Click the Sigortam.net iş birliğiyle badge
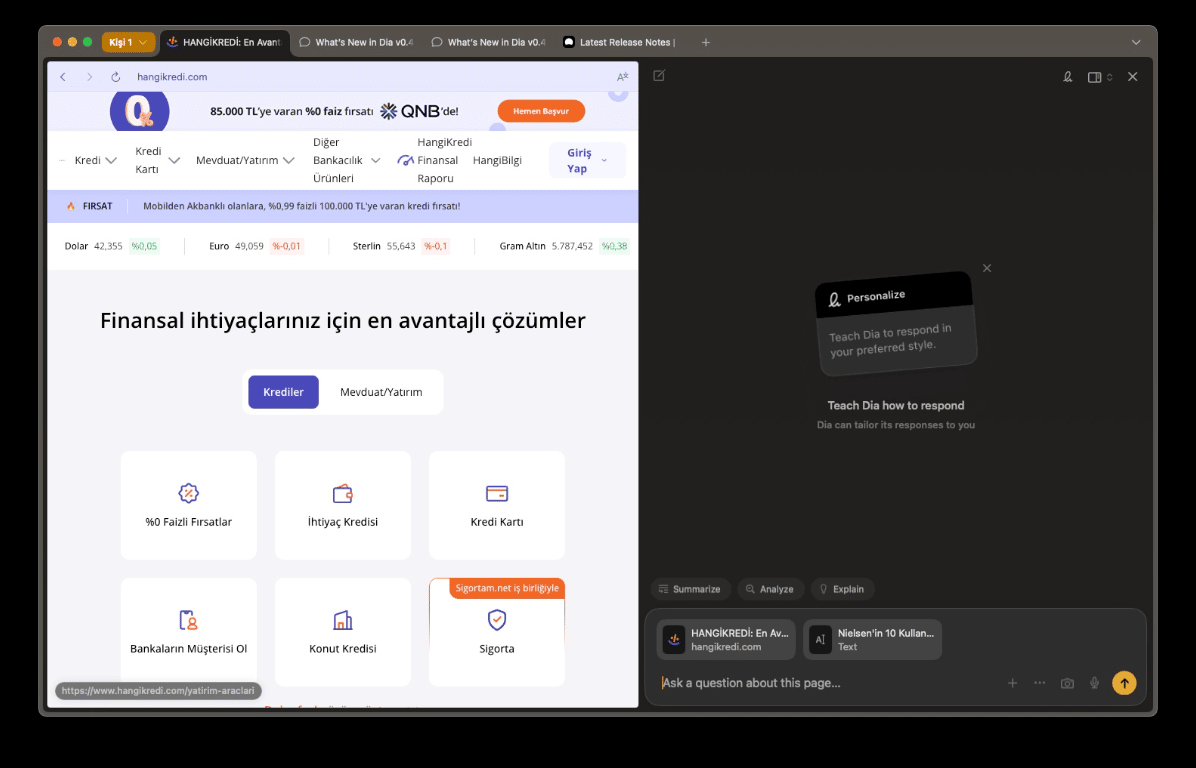Screen dimensions: 1196x768 tap(507, 588)
